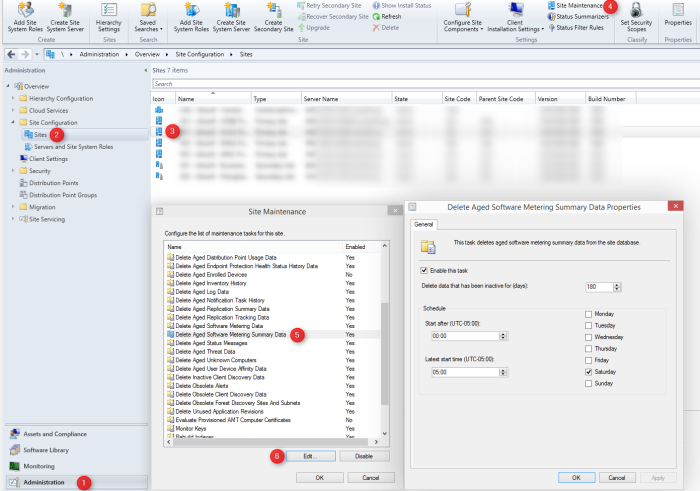Viewport: 700px width, 491px height.
Task: Click the Sites search field
Action: (426, 84)
